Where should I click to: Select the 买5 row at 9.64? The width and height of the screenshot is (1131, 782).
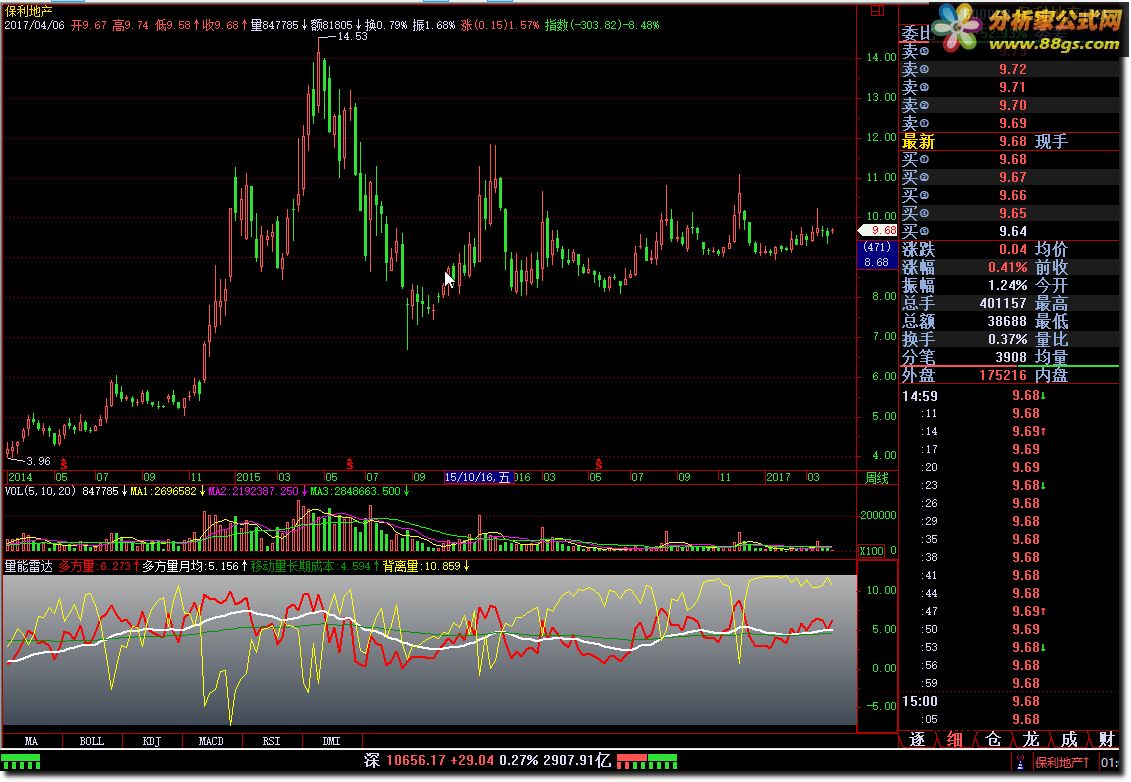tap(1010, 232)
